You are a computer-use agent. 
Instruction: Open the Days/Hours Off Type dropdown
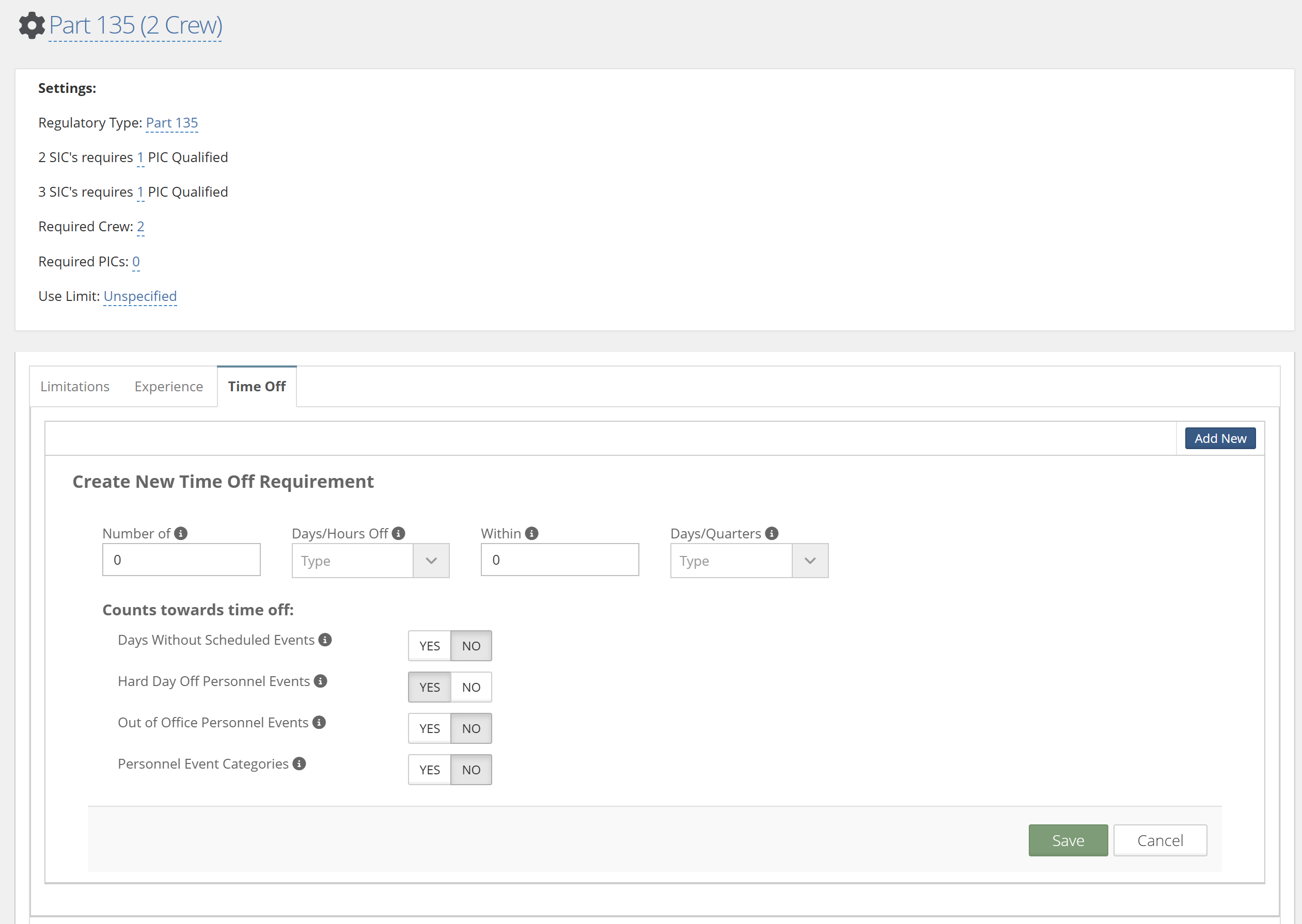click(x=371, y=561)
